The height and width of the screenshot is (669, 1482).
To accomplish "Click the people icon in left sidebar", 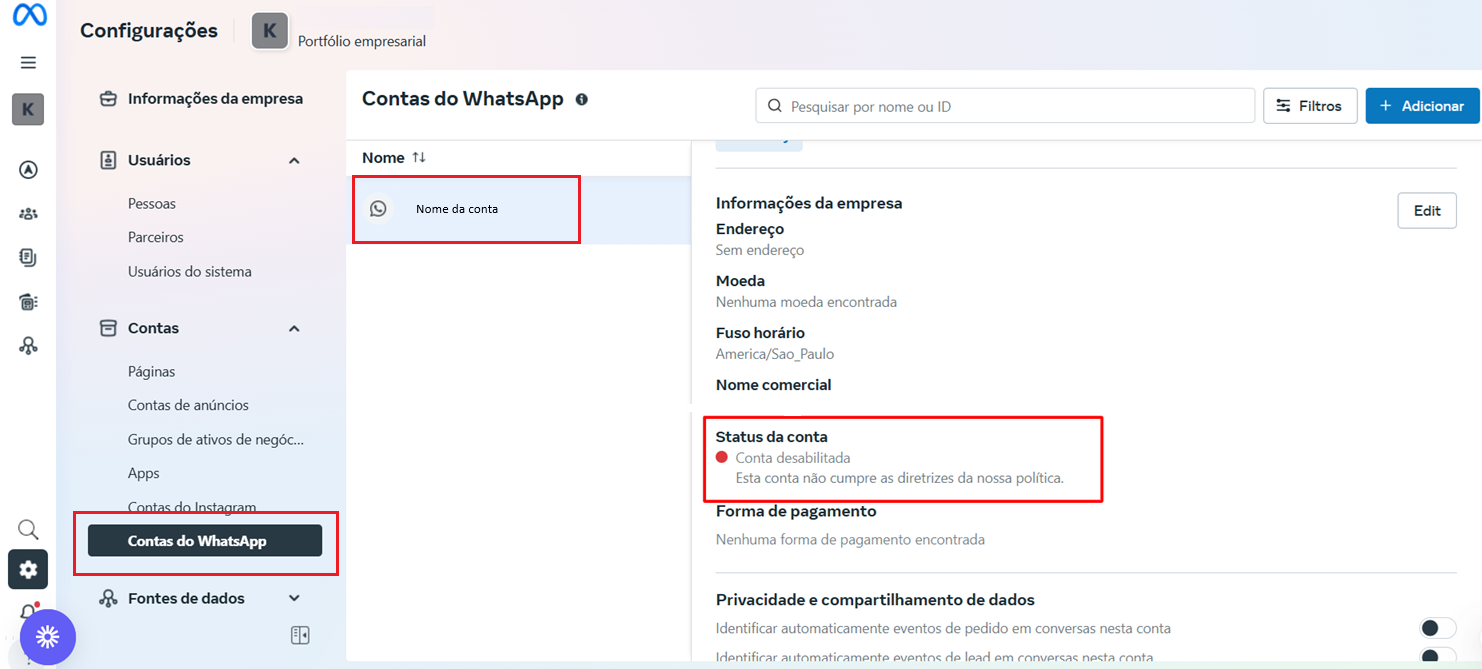I will 27,213.
